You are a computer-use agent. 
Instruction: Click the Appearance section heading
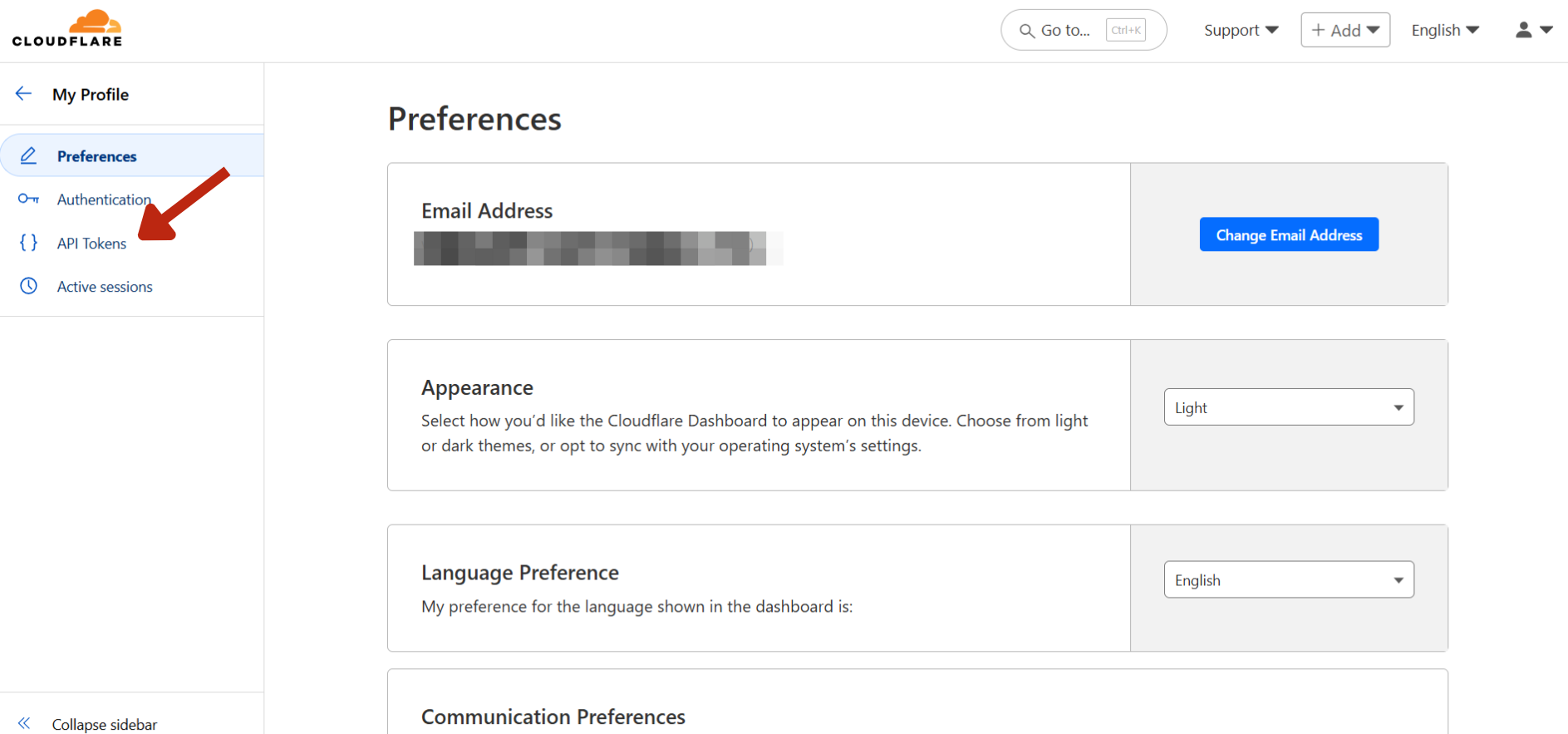tap(477, 387)
